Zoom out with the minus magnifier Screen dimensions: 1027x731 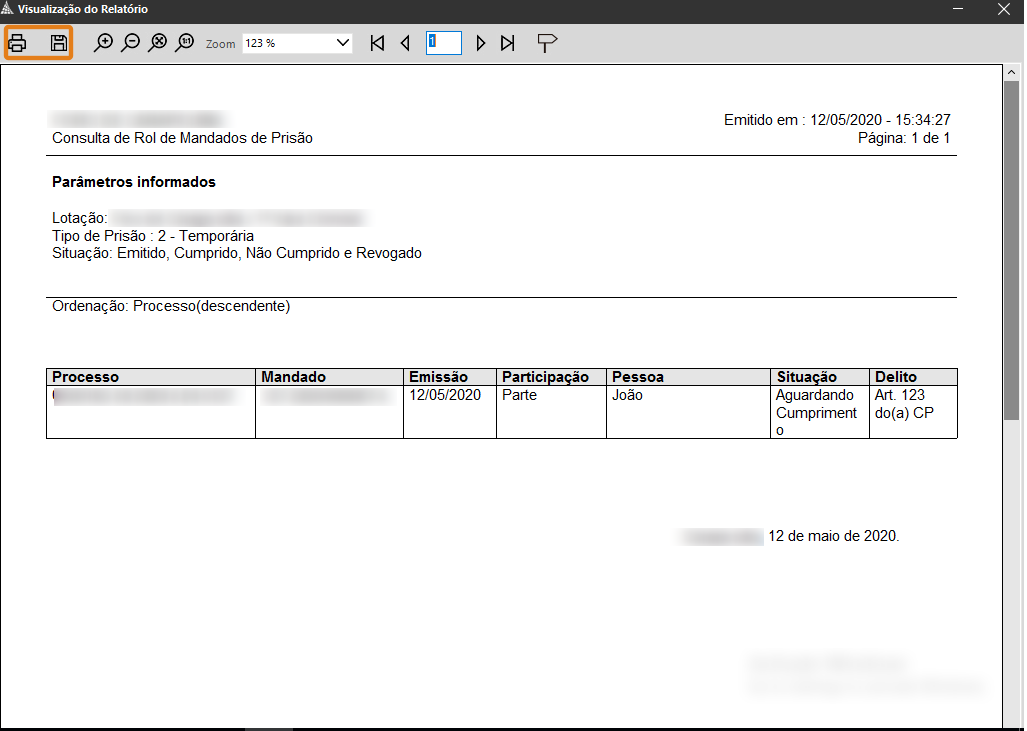[x=130, y=43]
